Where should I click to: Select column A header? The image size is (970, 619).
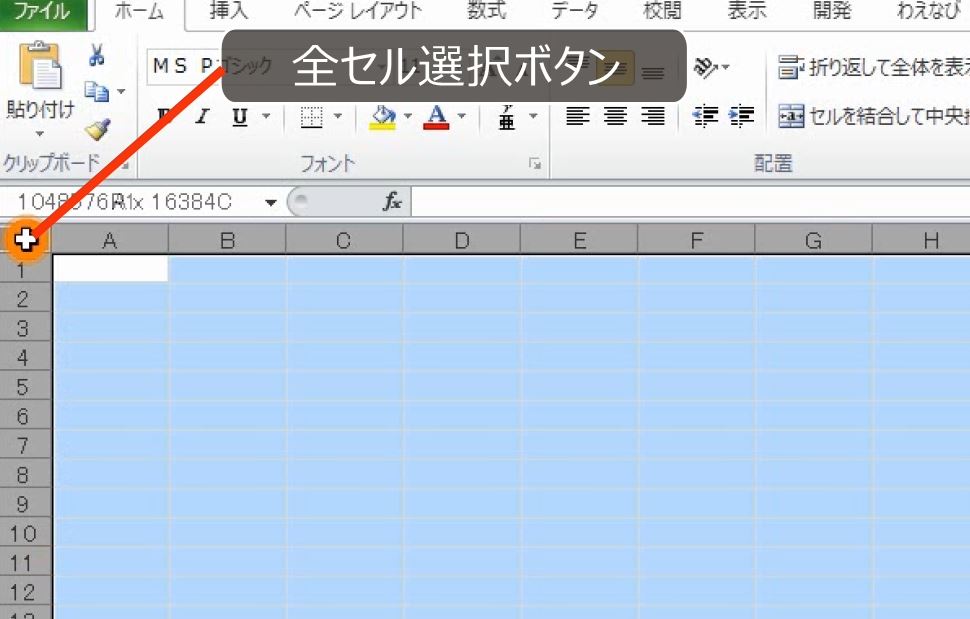[x=109, y=240]
